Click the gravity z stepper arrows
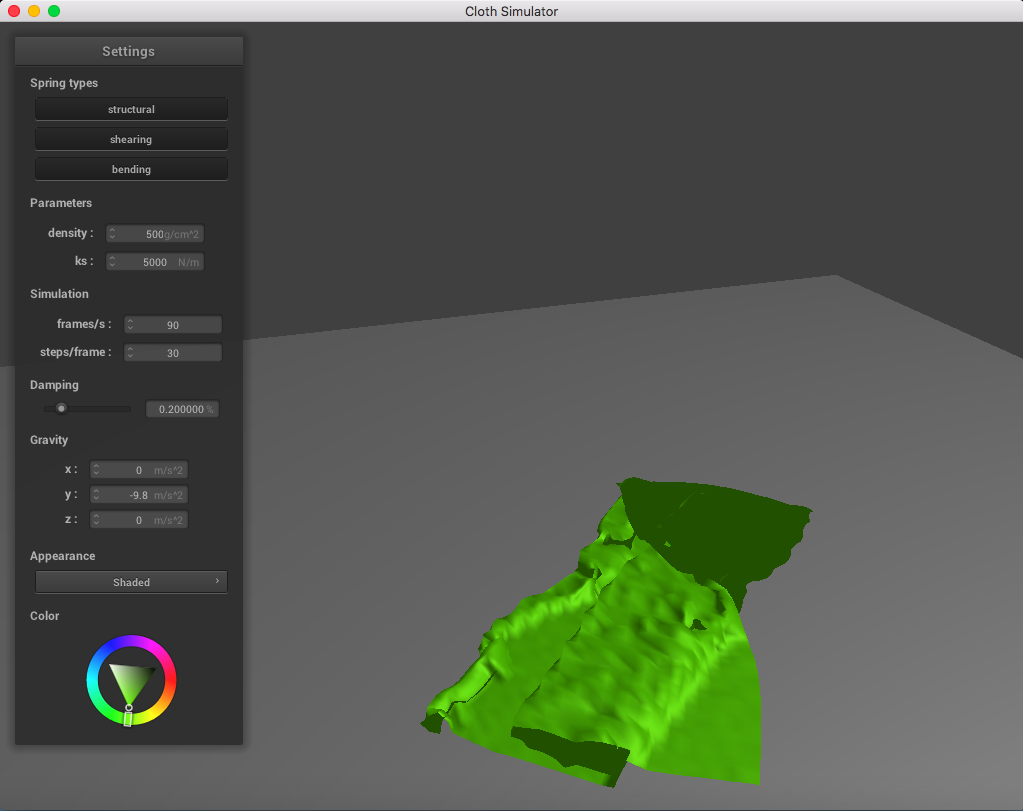 [x=97, y=519]
